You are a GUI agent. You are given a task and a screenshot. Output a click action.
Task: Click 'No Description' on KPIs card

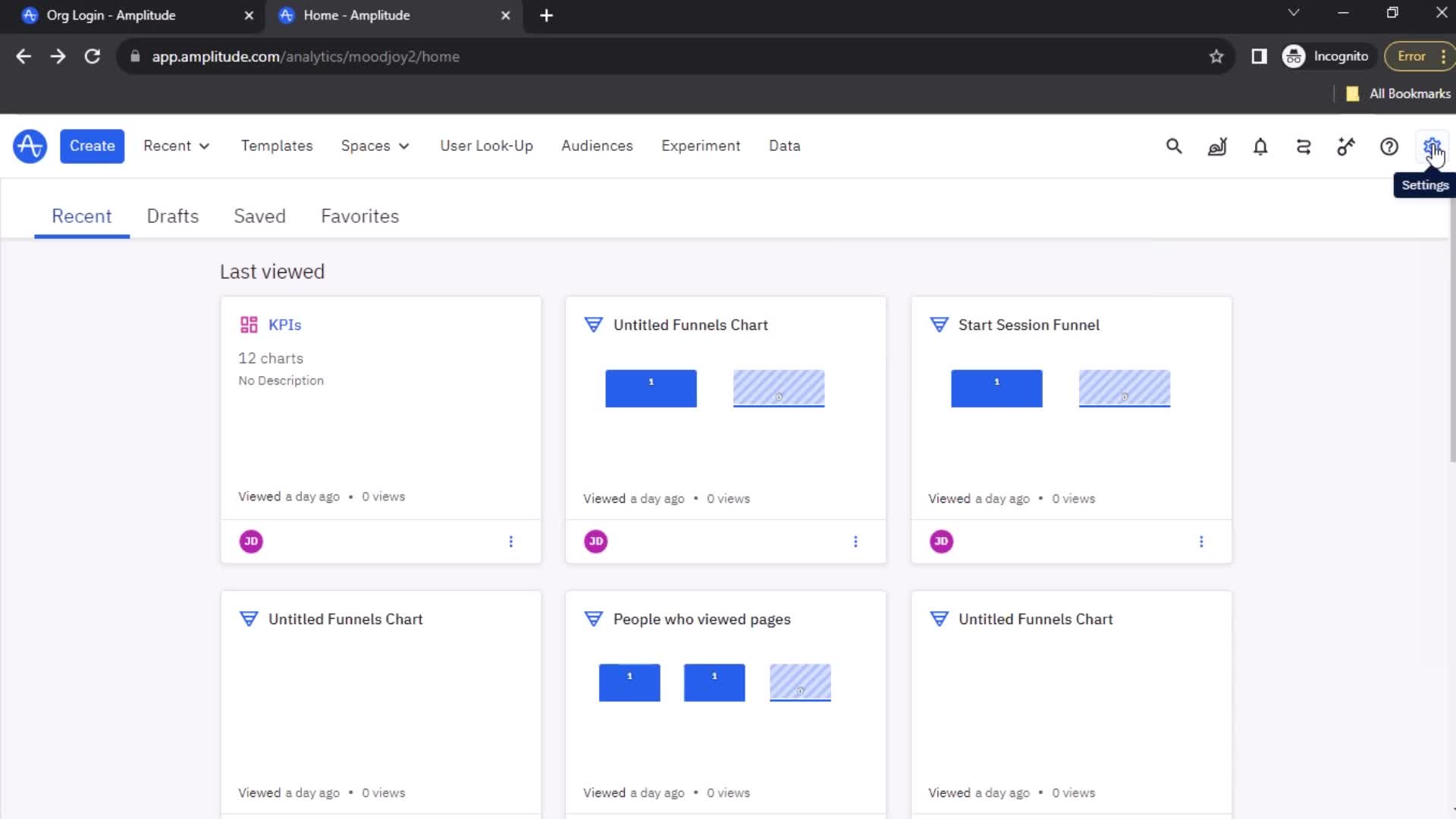tap(281, 381)
